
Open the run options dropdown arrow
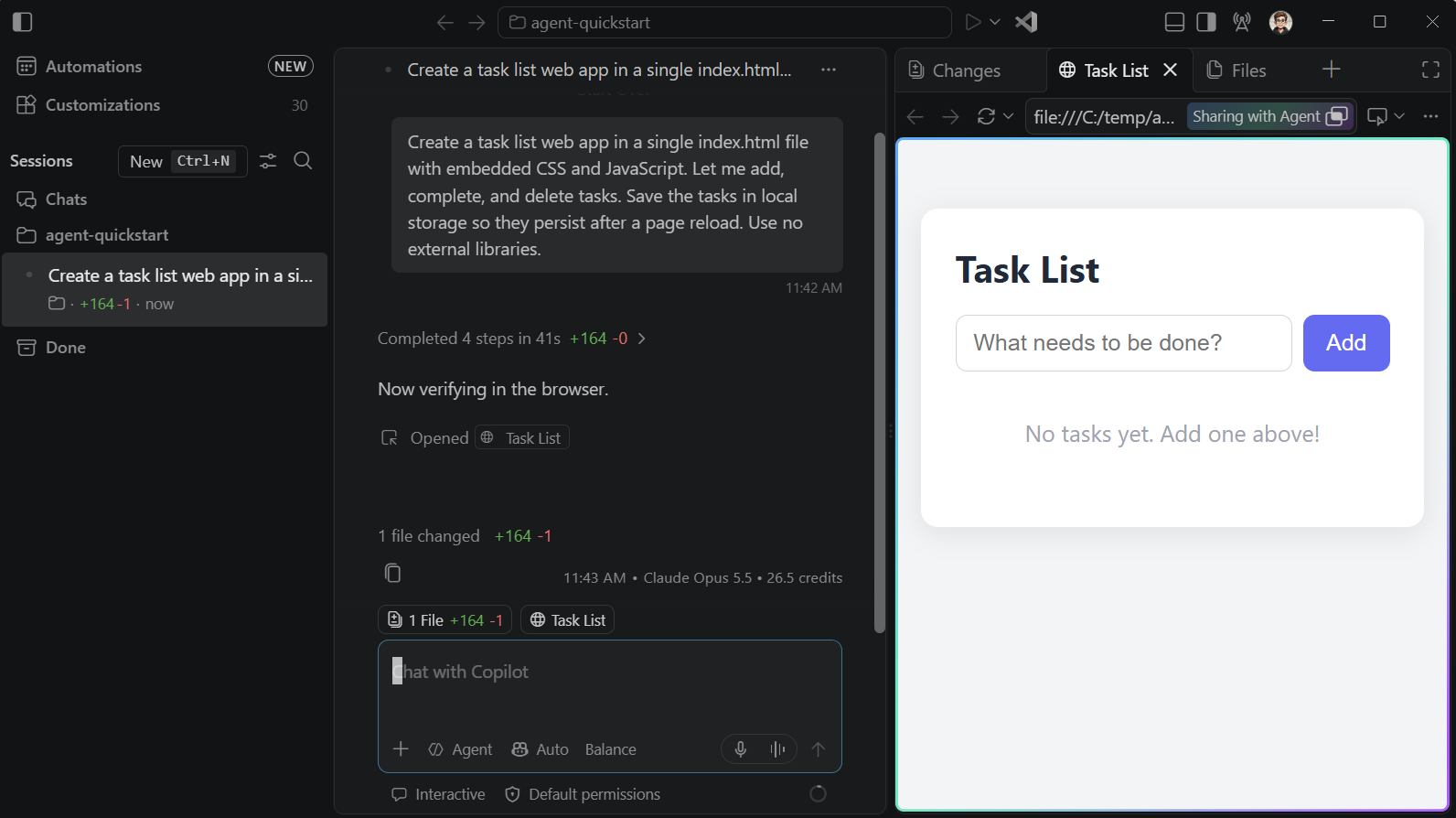(x=995, y=22)
